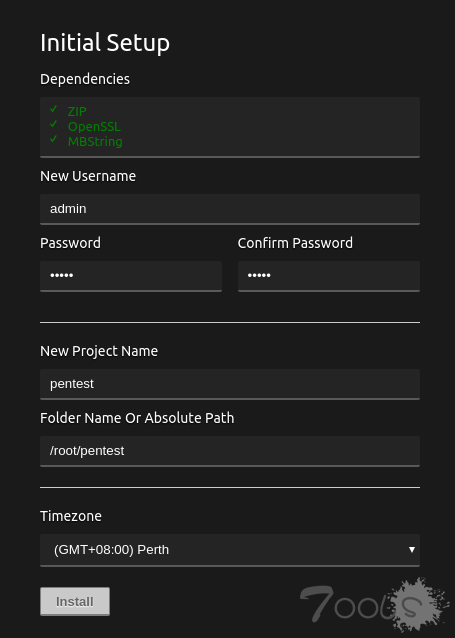Viewport: 455px width, 638px height.
Task: Focus the Password input field
Action: point(131,276)
